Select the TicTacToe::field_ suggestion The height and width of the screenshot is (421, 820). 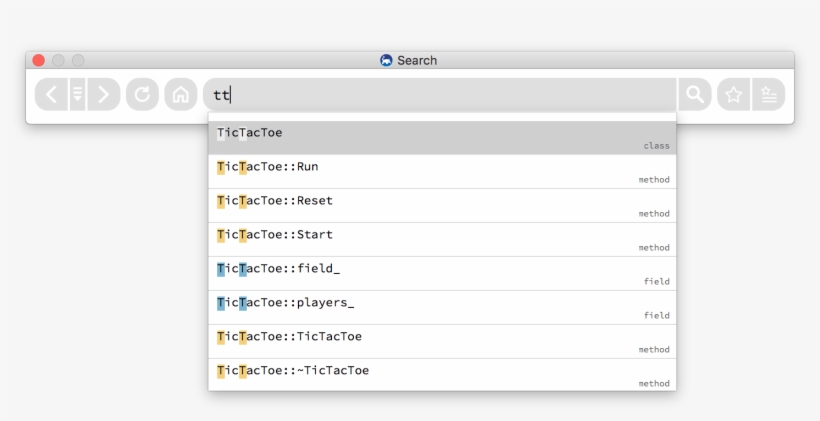(x=442, y=274)
